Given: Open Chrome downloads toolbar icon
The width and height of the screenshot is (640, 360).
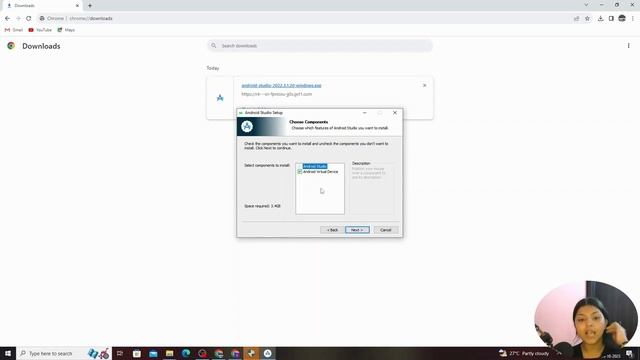Looking at the screenshot, I should (600, 18).
